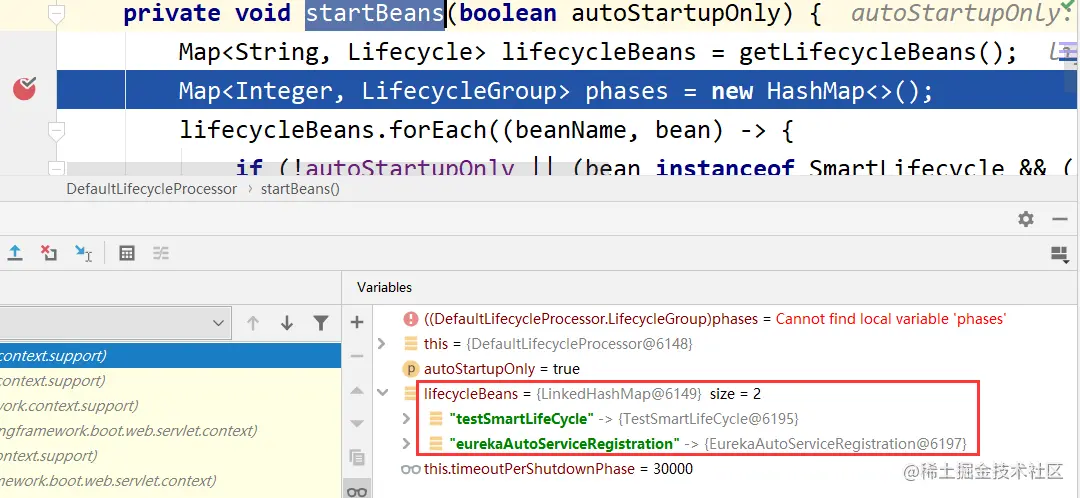This screenshot has width=1080, height=498.
Task: Collapse the startBeans method fold marker
Action: 56,13
